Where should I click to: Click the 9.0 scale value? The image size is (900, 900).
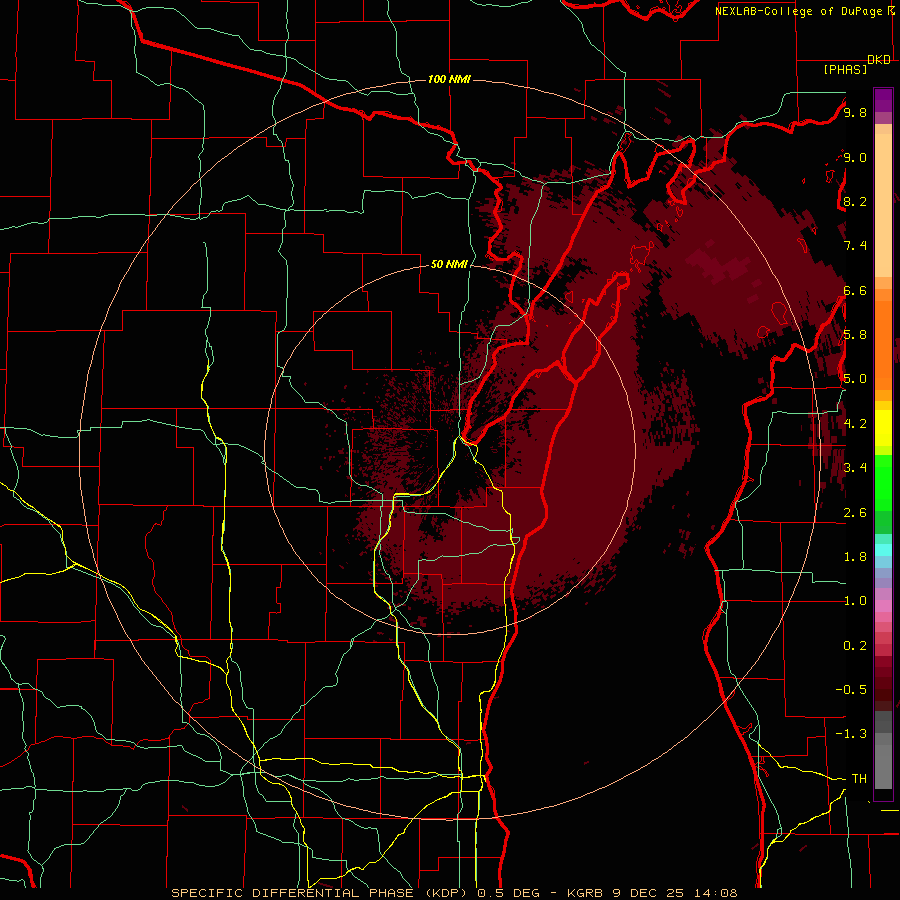tap(855, 157)
